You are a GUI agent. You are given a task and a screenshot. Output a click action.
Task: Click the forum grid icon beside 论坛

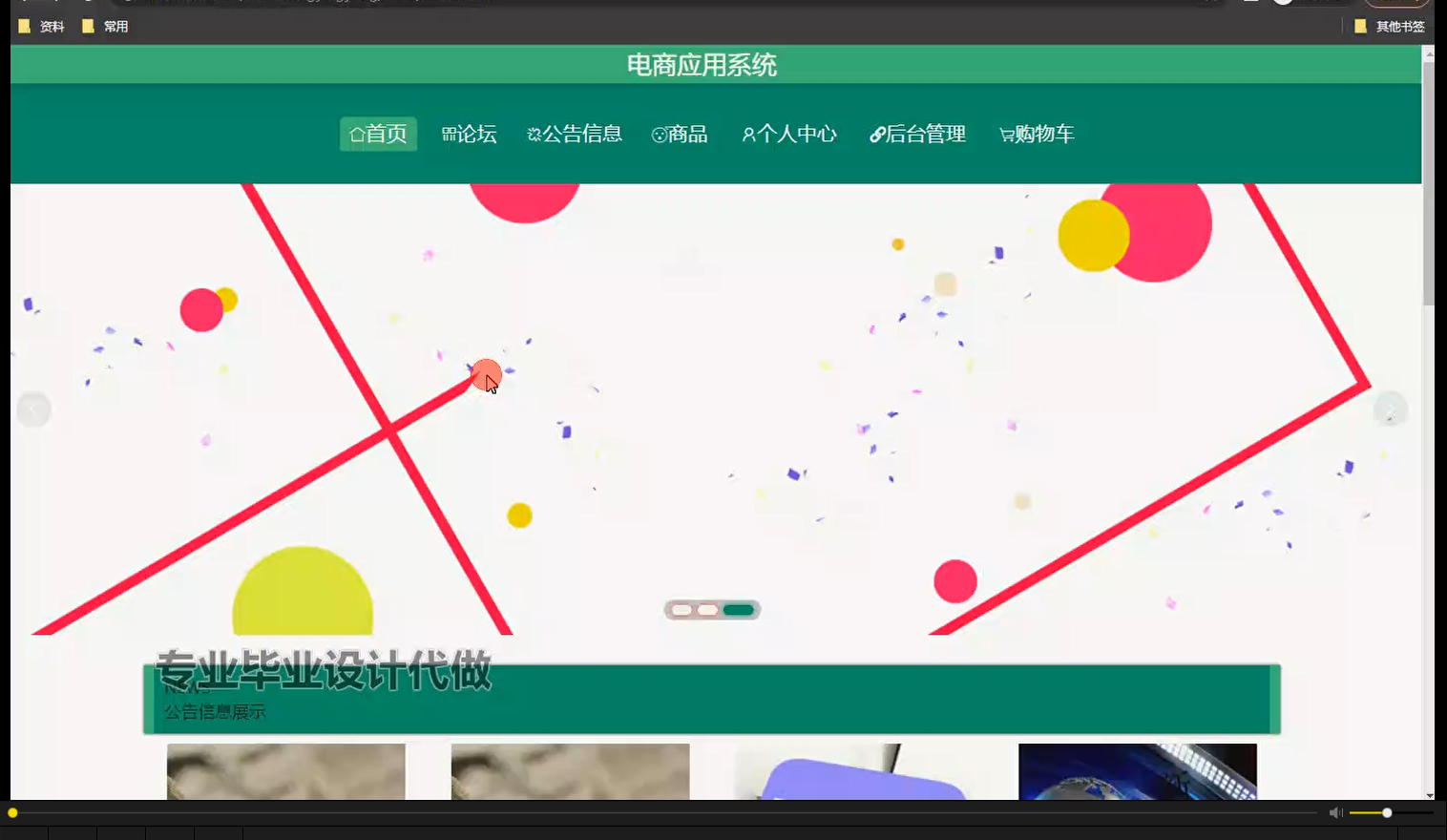coord(448,134)
